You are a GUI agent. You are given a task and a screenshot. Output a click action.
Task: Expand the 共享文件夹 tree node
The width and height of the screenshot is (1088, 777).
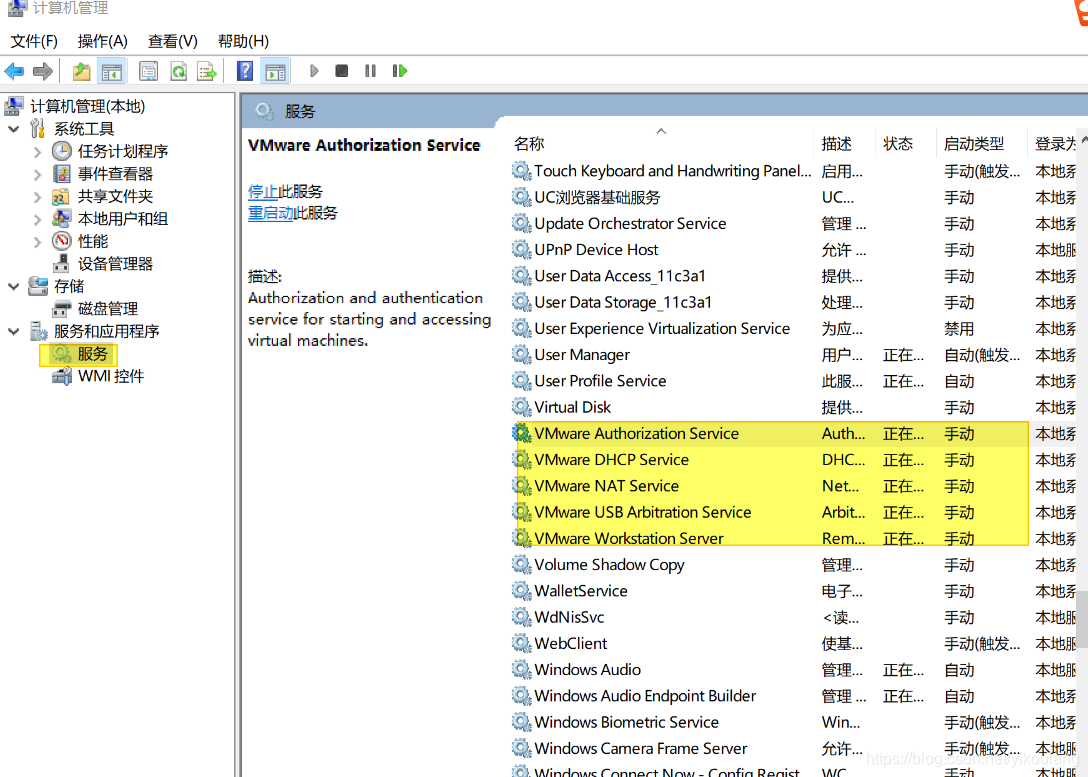pos(37,197)
